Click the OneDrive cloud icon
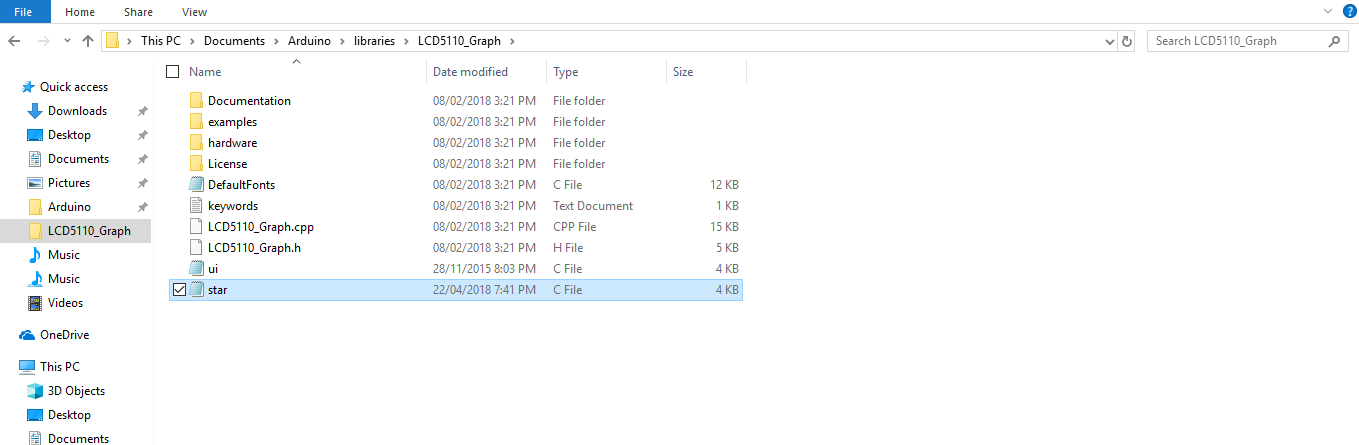1359x445 pixels. click(x=27, y=335)
